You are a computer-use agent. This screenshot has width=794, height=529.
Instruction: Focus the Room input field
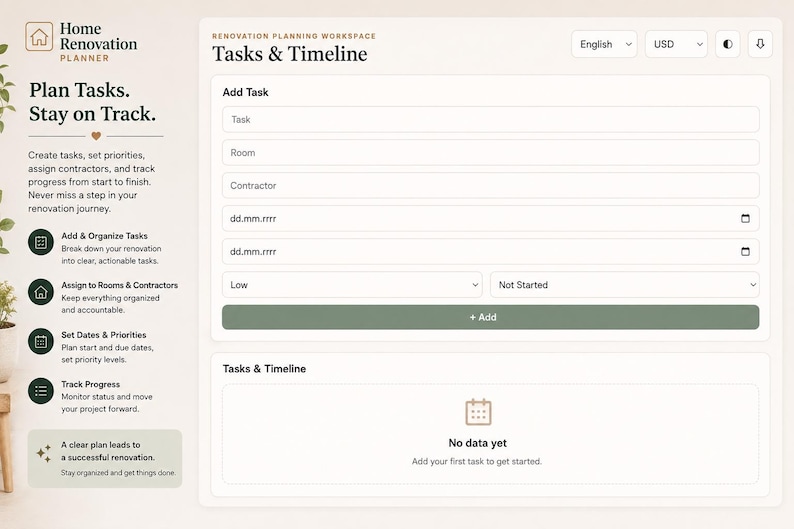click(x=490, y=152)
